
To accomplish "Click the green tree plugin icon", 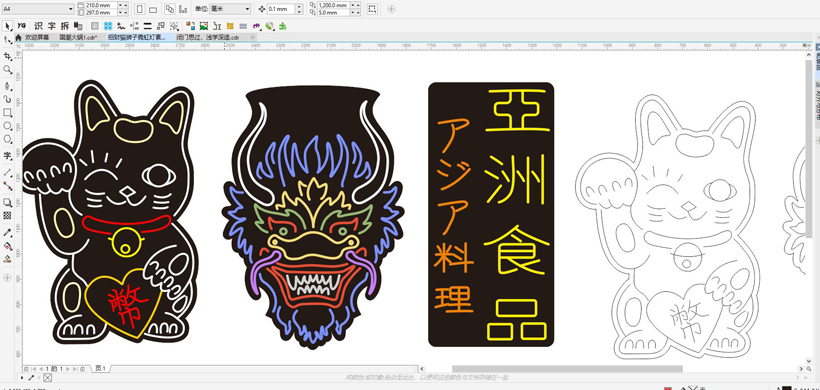I will 282,26.
